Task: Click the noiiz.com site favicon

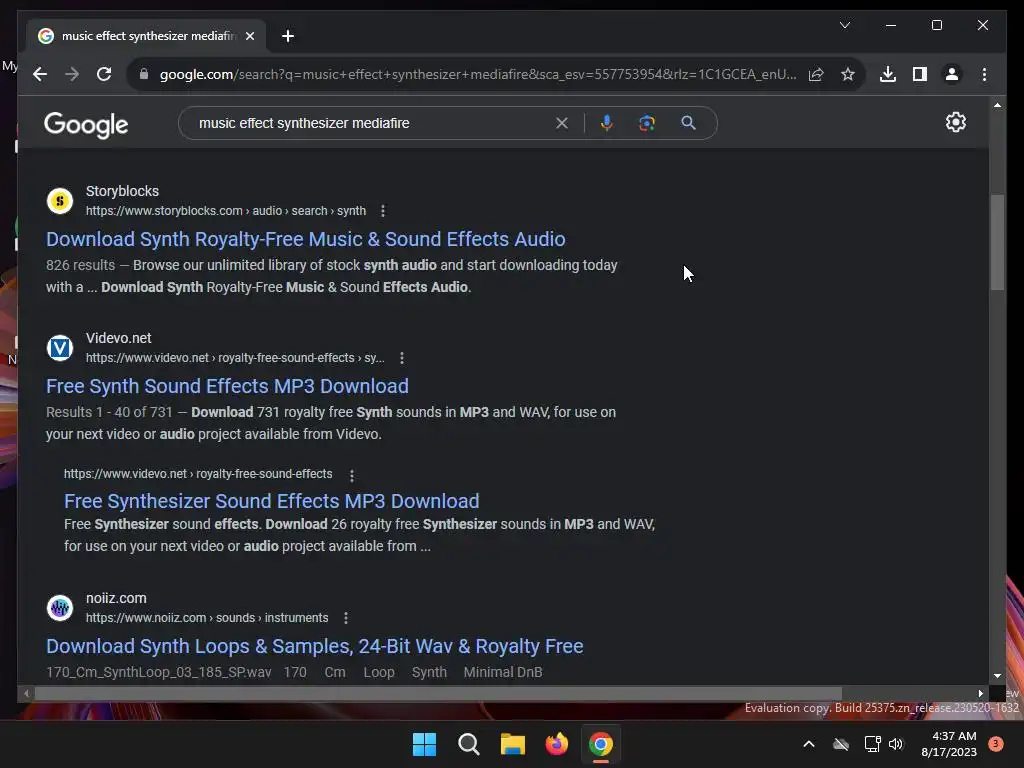Action: (x=60, y=608)
